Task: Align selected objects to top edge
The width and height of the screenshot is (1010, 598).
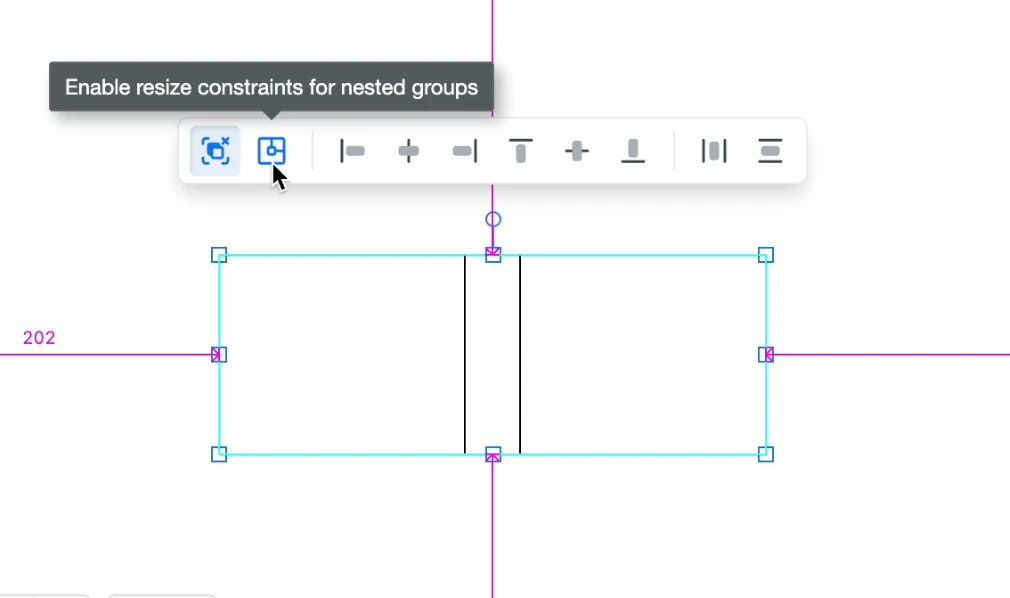Action: [520, 151]
